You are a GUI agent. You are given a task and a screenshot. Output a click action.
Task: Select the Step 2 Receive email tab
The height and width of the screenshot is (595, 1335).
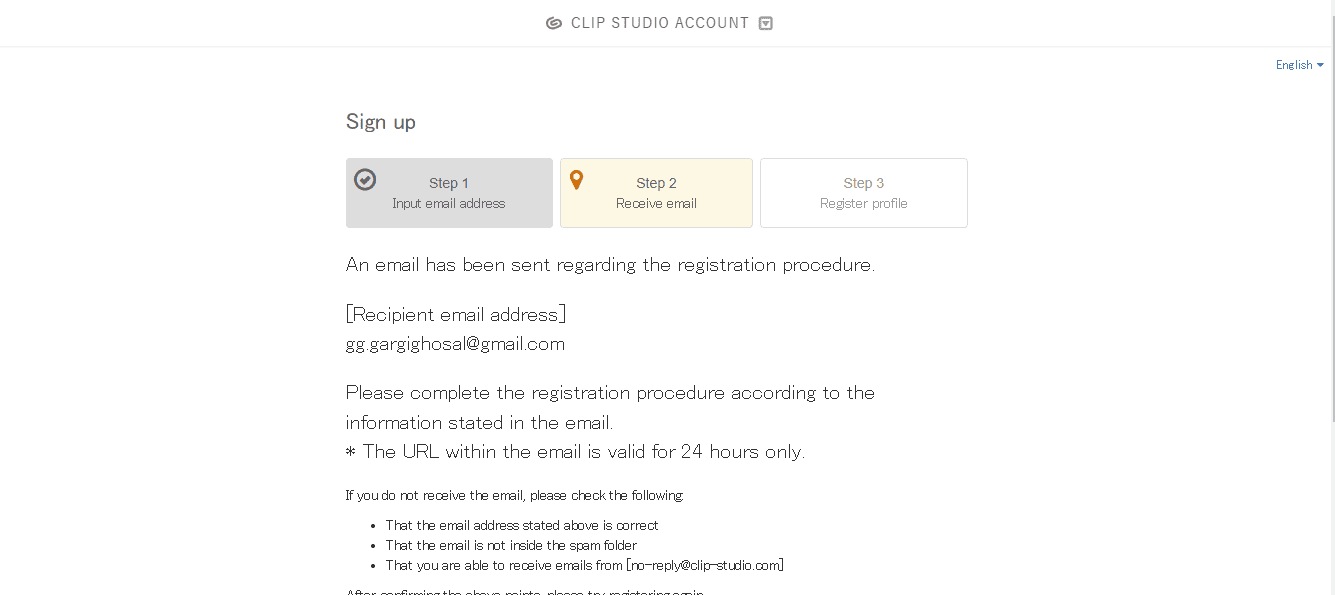click(656, 193)
